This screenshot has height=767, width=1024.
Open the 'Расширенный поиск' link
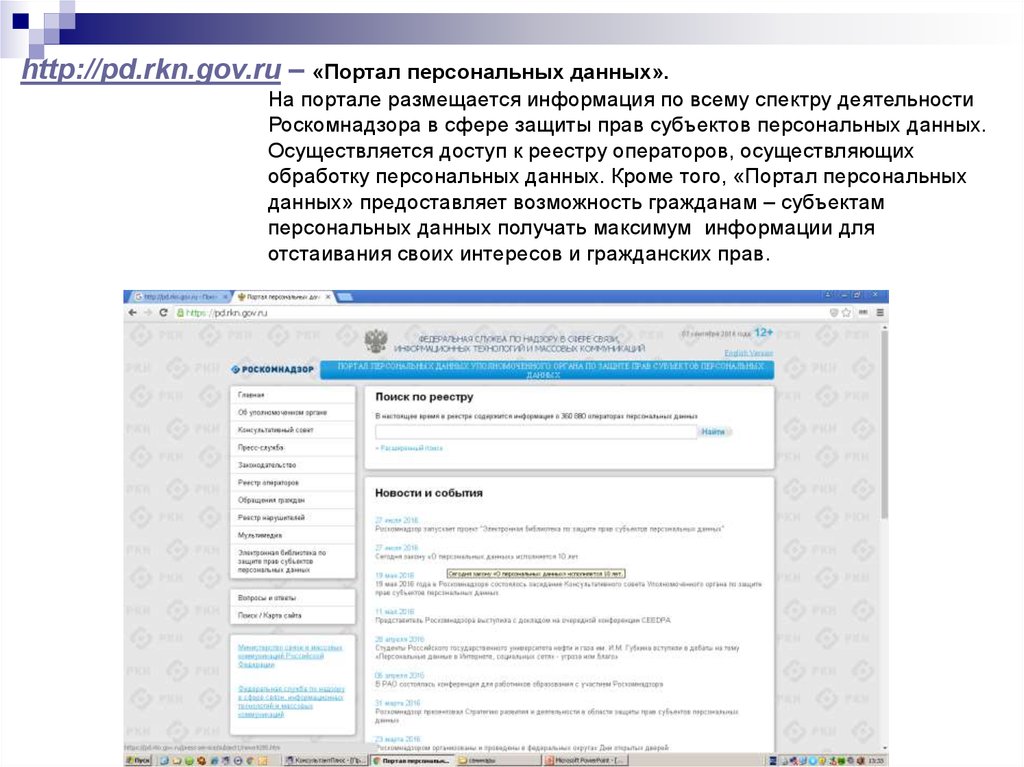(409, 448)
